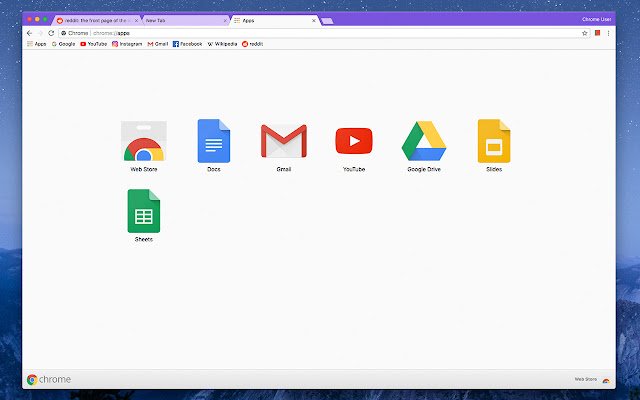Reload the current page
The height and width of the screenshot is (400, 640).
click(51, 33)
